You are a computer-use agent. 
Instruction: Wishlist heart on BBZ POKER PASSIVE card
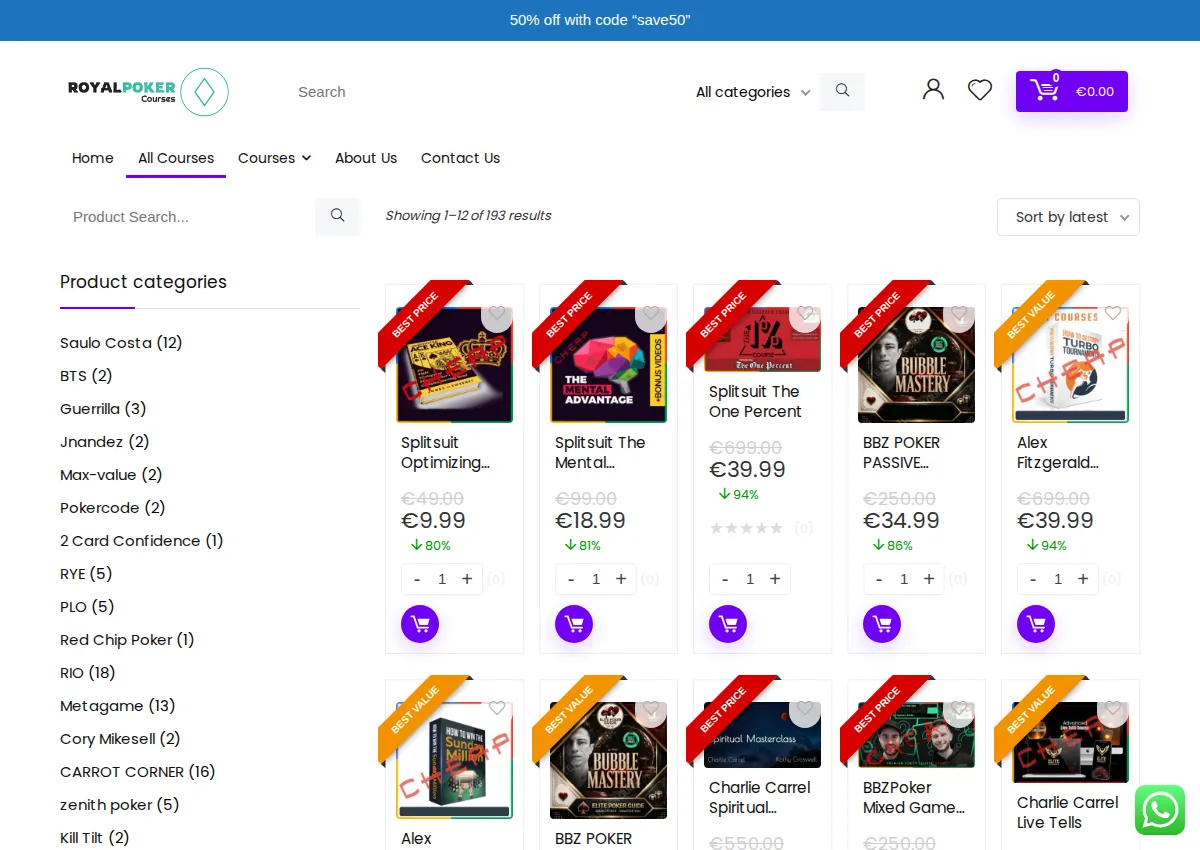tap(959, 314)
